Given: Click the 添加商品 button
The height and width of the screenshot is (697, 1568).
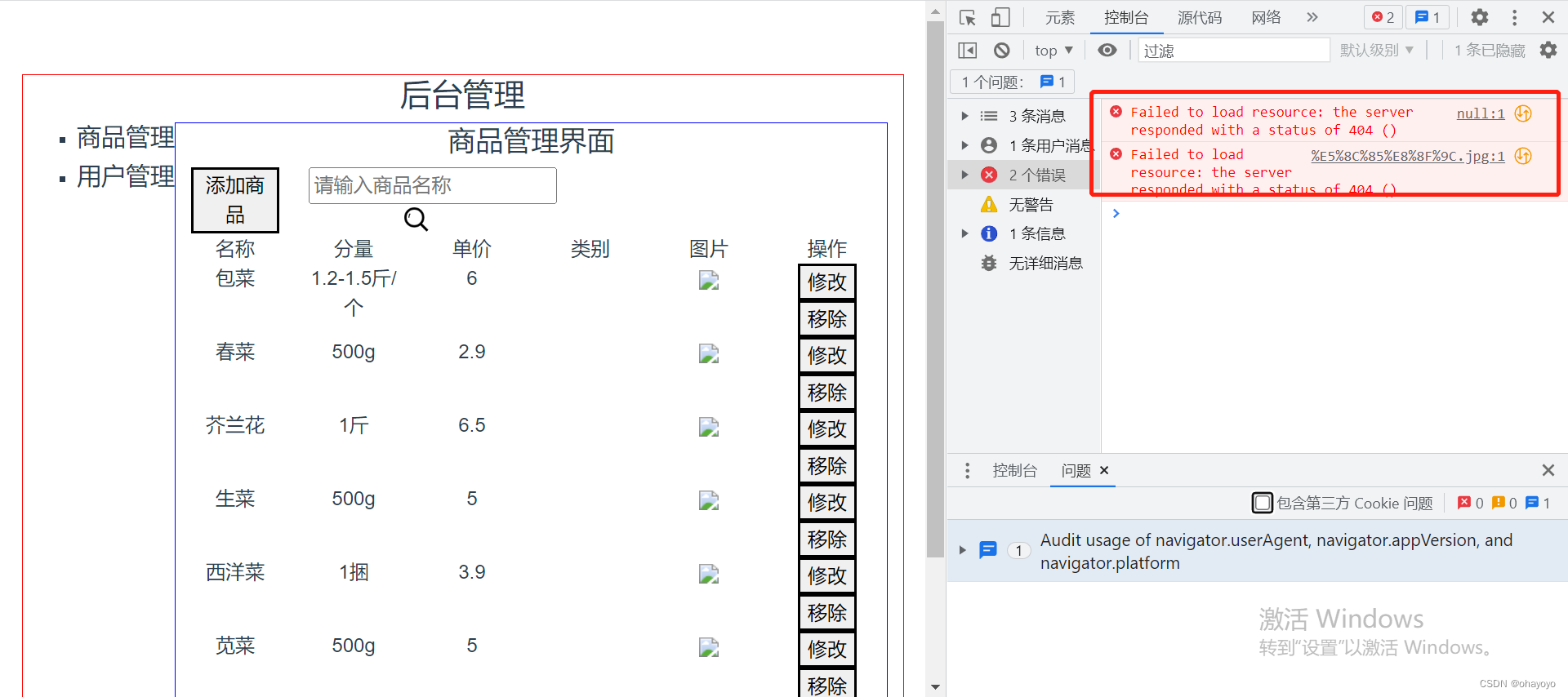Looking at the screenshot, I should coord(235,200).
